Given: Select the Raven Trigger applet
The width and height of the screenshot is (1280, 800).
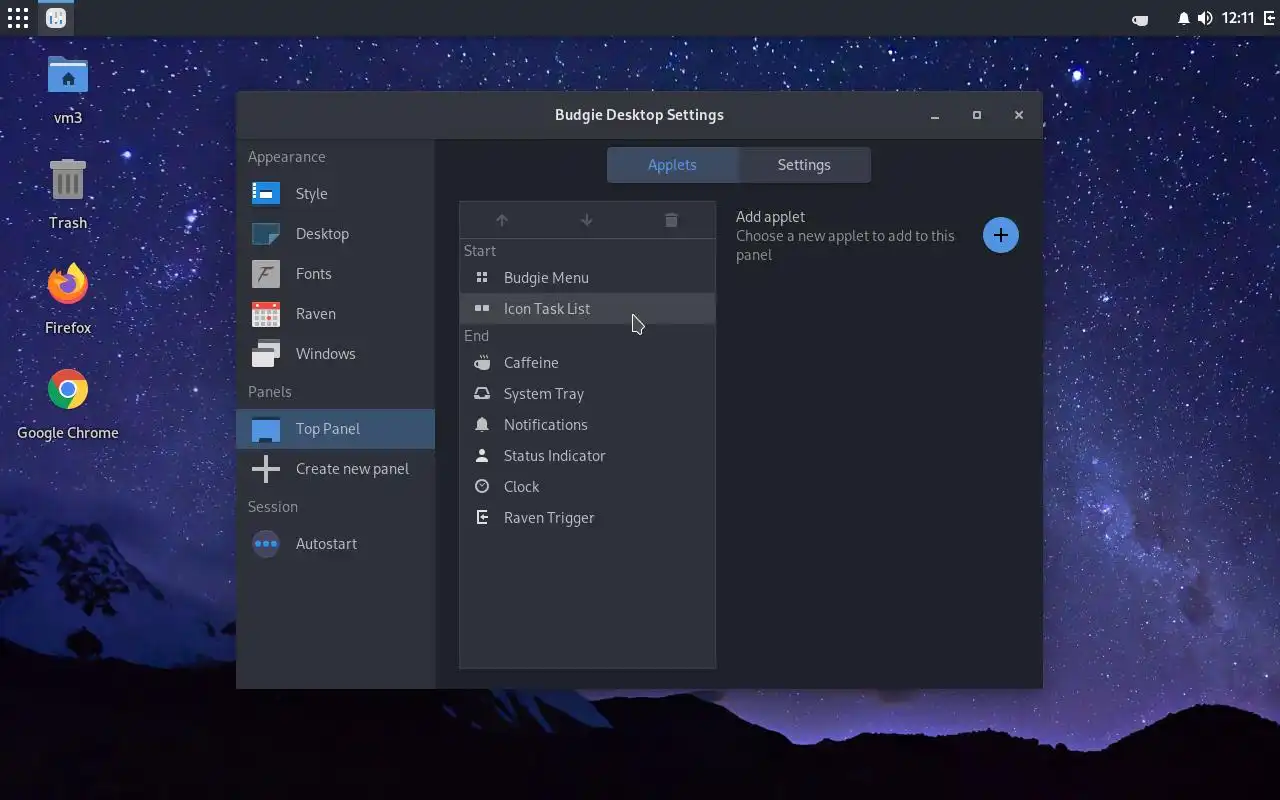Looking at the screenshot, I should click(587, 518).
